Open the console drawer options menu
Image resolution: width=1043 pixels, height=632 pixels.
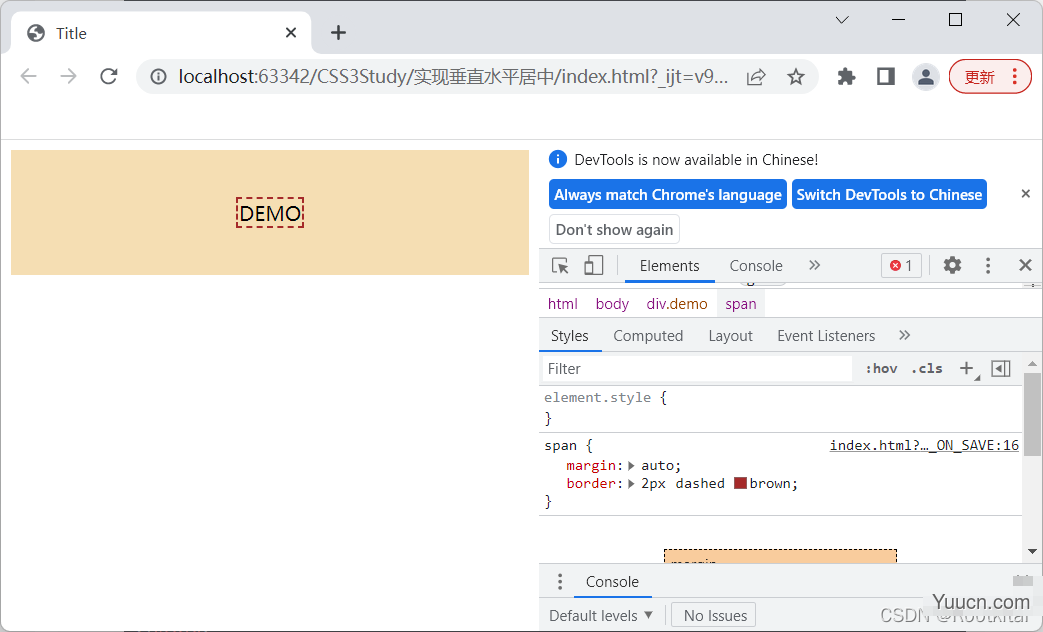coord(559,581)
